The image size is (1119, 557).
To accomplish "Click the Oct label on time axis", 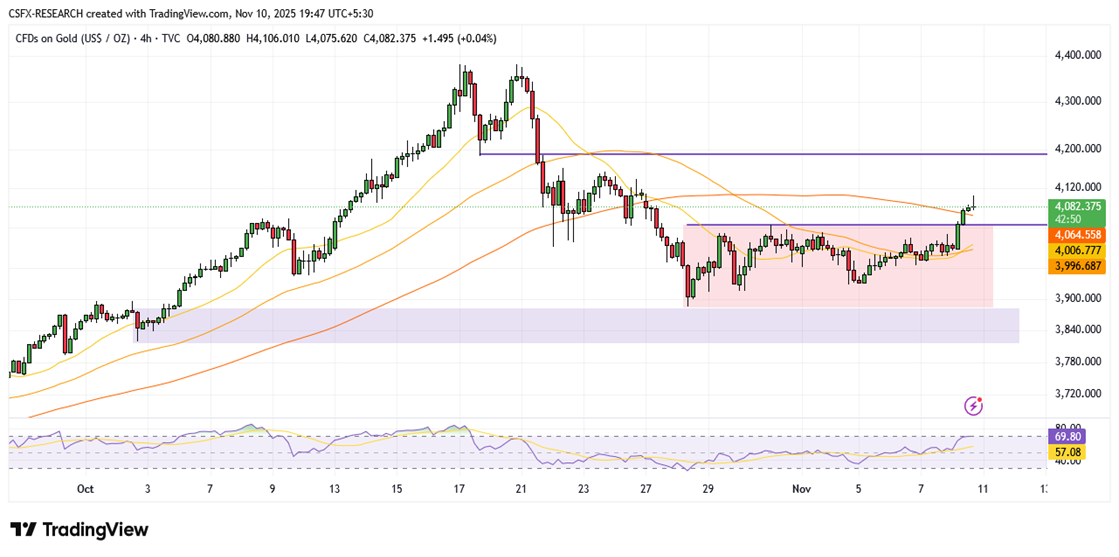I will [84, 489].
